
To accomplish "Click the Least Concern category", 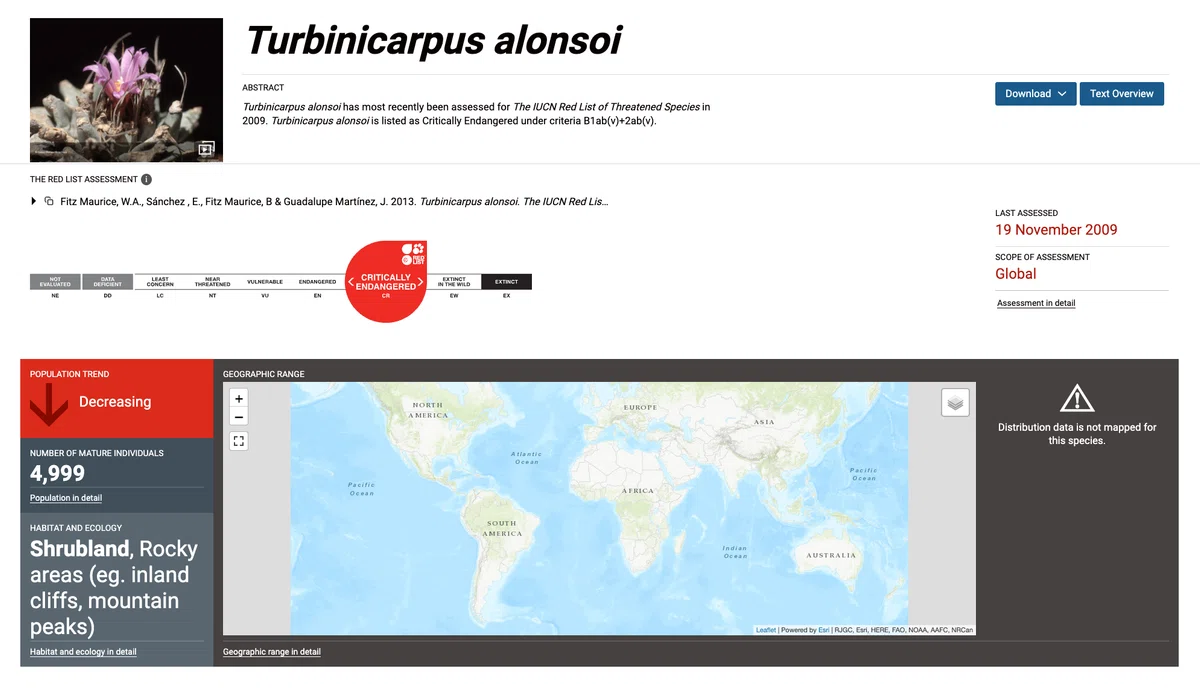I will [x=160, y=282].
